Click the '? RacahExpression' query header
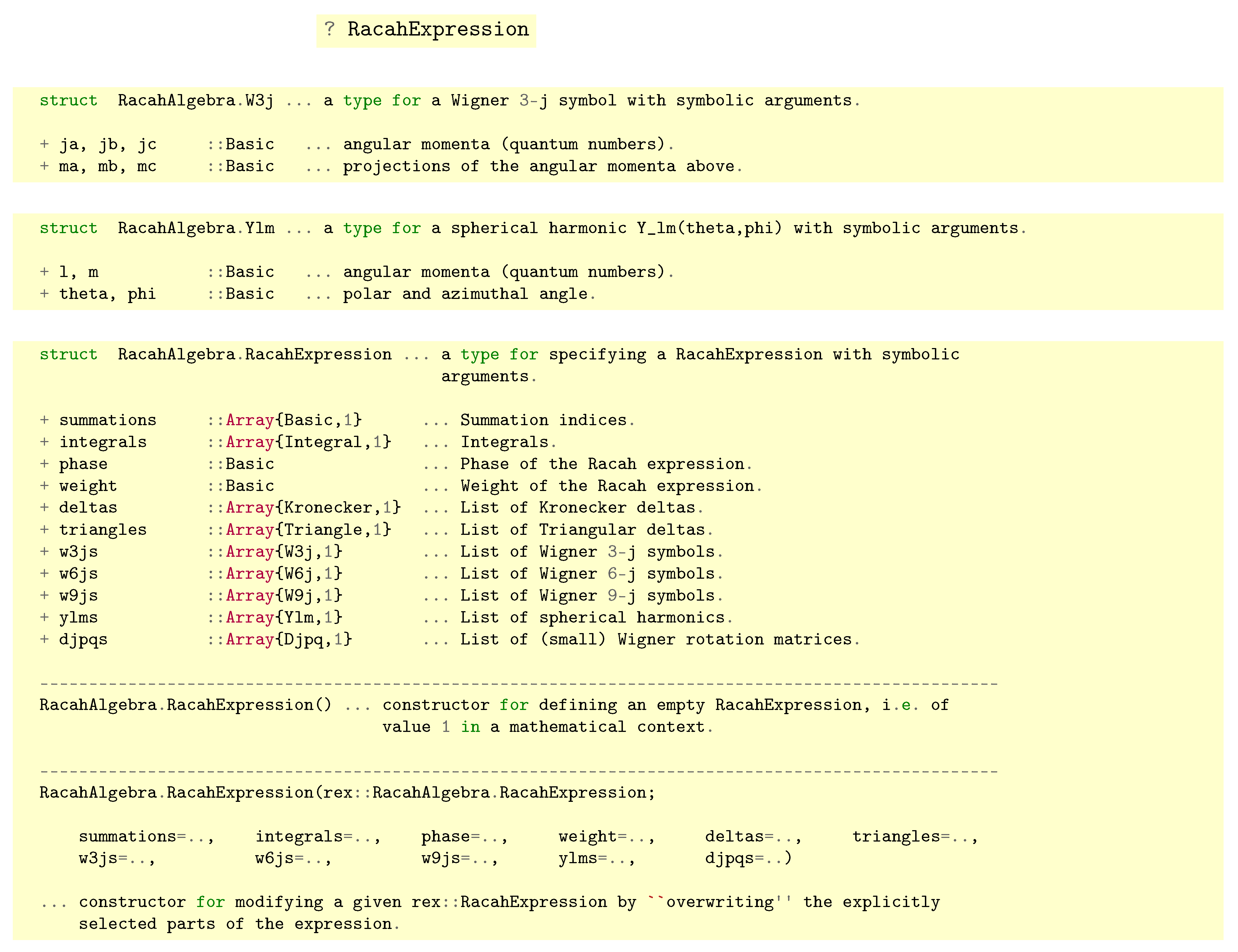 pyautogui.click(x=426, y=29)
